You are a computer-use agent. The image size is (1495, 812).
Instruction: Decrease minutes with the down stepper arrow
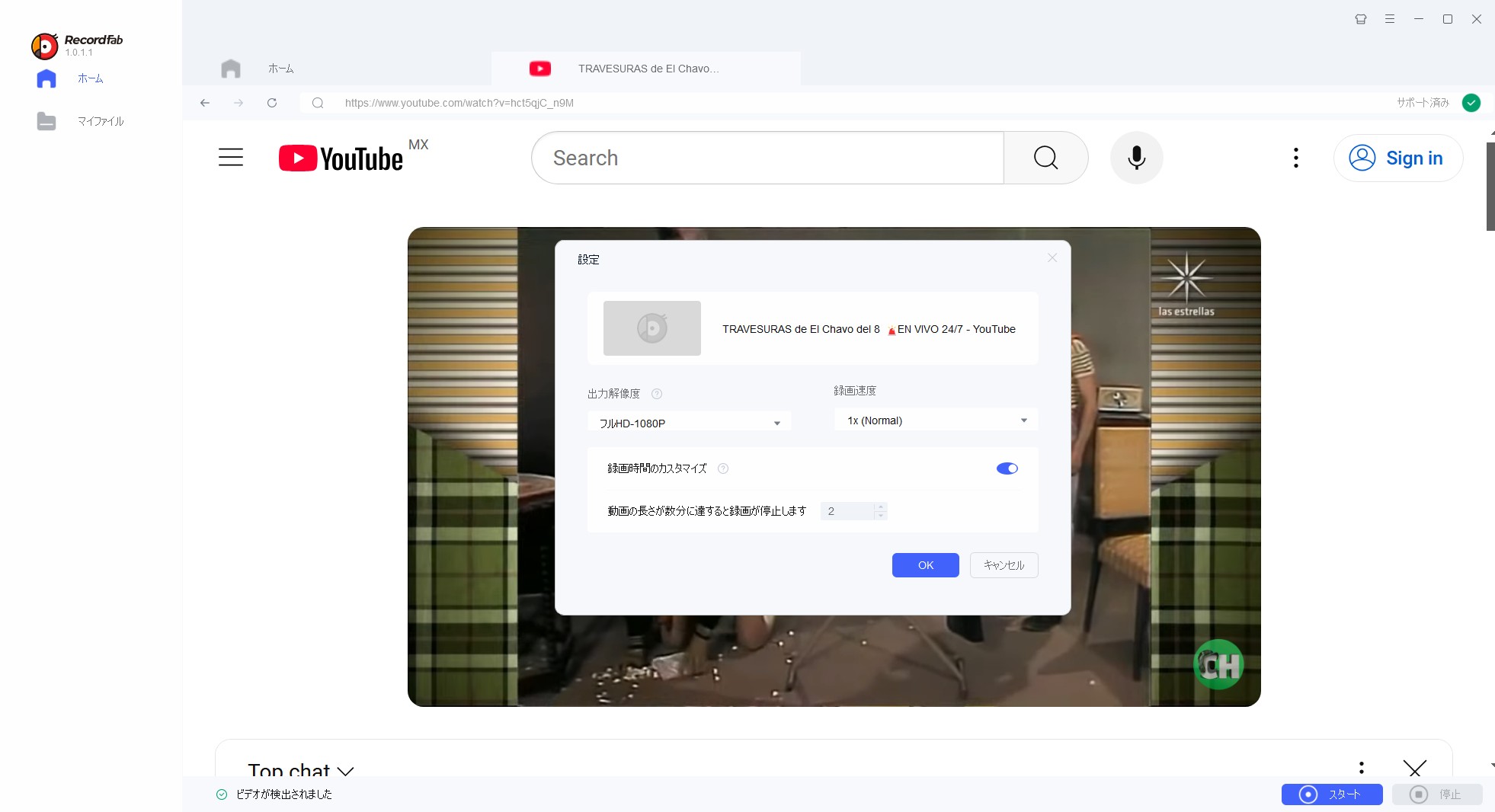pyautogui.click(x=881, y=516)
